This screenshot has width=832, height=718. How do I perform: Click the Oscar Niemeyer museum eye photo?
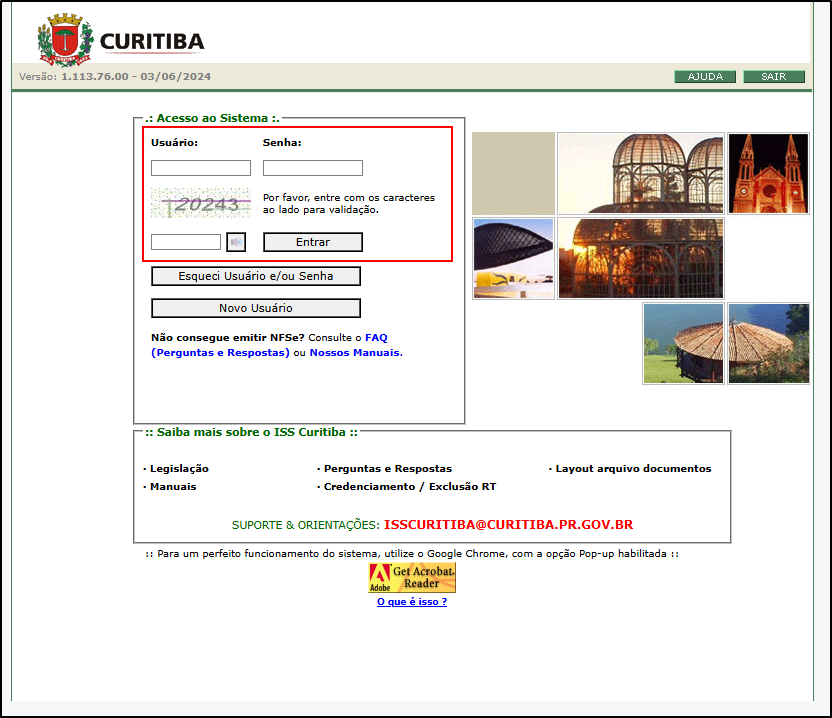tap(513, 258)
